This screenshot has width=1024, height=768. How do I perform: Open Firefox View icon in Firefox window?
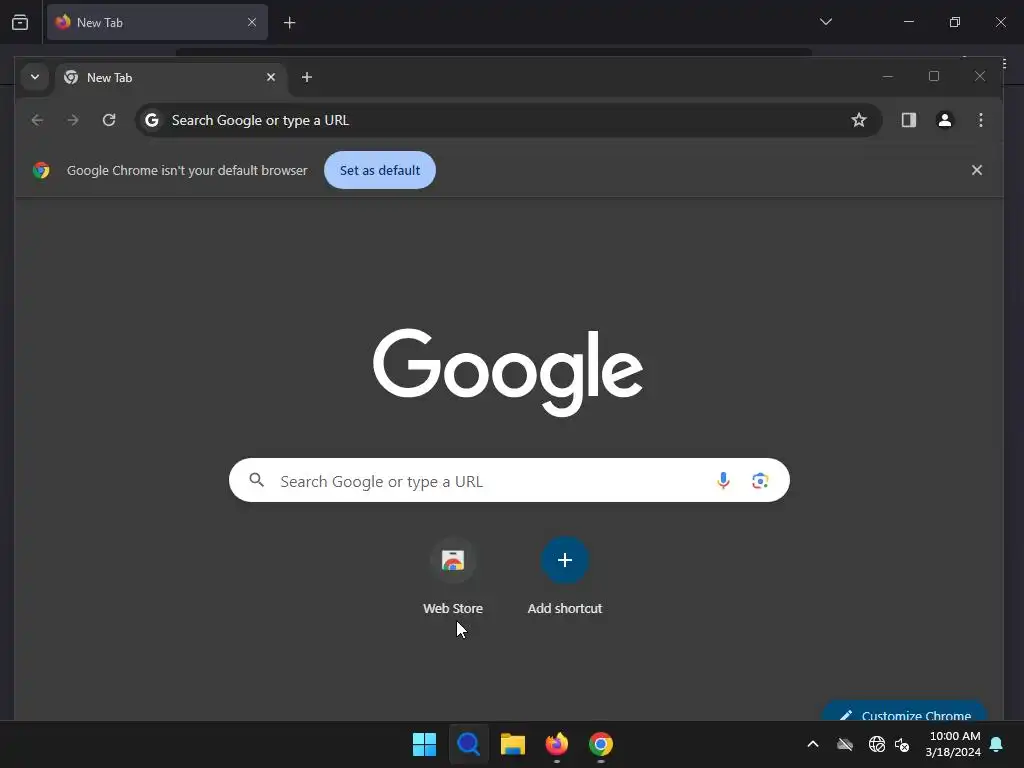[x=20, y=23]
